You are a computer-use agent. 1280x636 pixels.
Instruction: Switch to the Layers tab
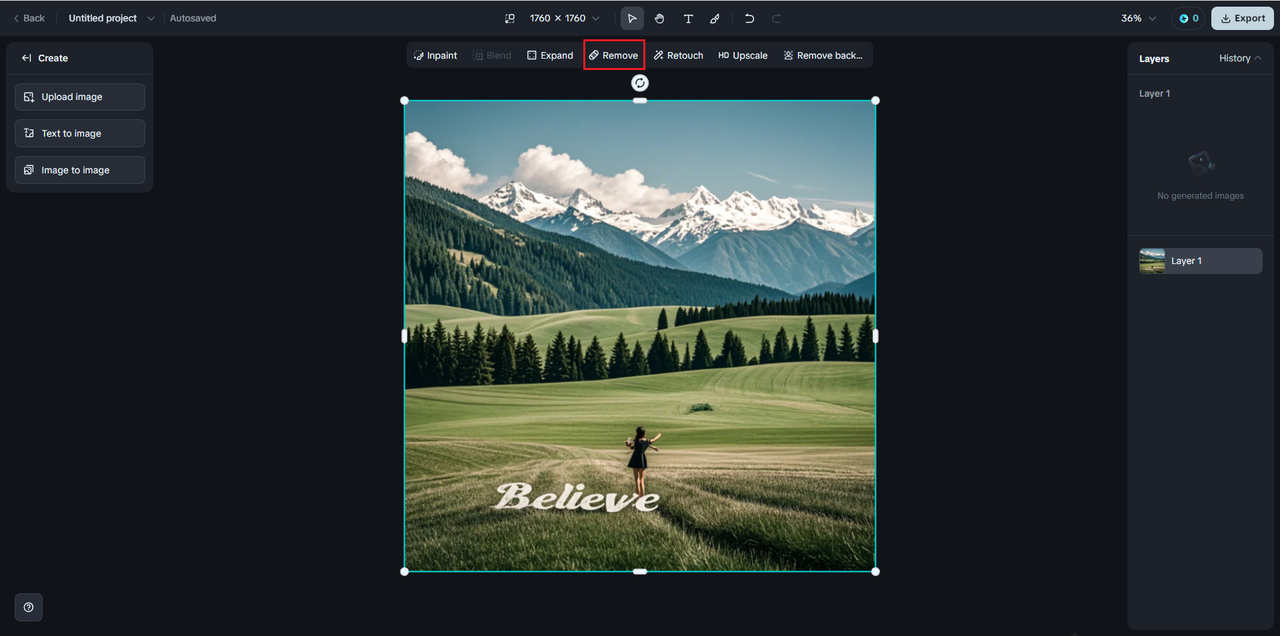point(1154,58)
